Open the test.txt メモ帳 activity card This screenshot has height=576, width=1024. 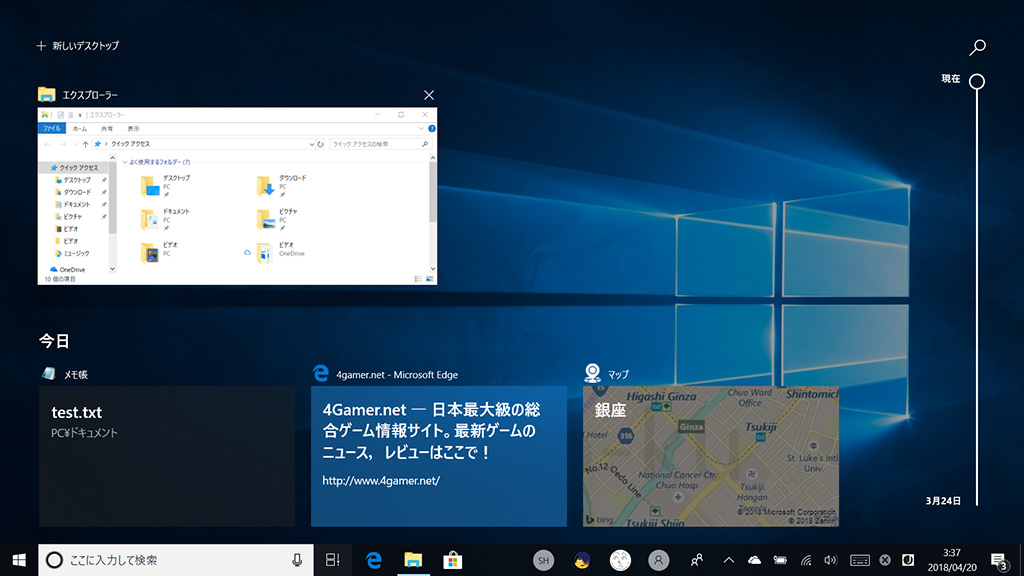(x=167, y=456)
